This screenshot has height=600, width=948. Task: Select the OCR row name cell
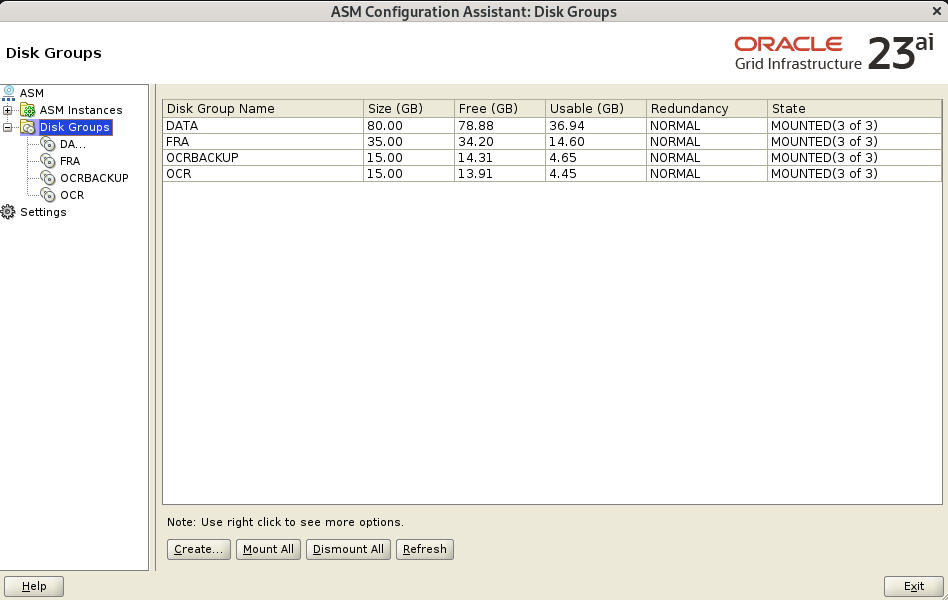coord(263,174)
